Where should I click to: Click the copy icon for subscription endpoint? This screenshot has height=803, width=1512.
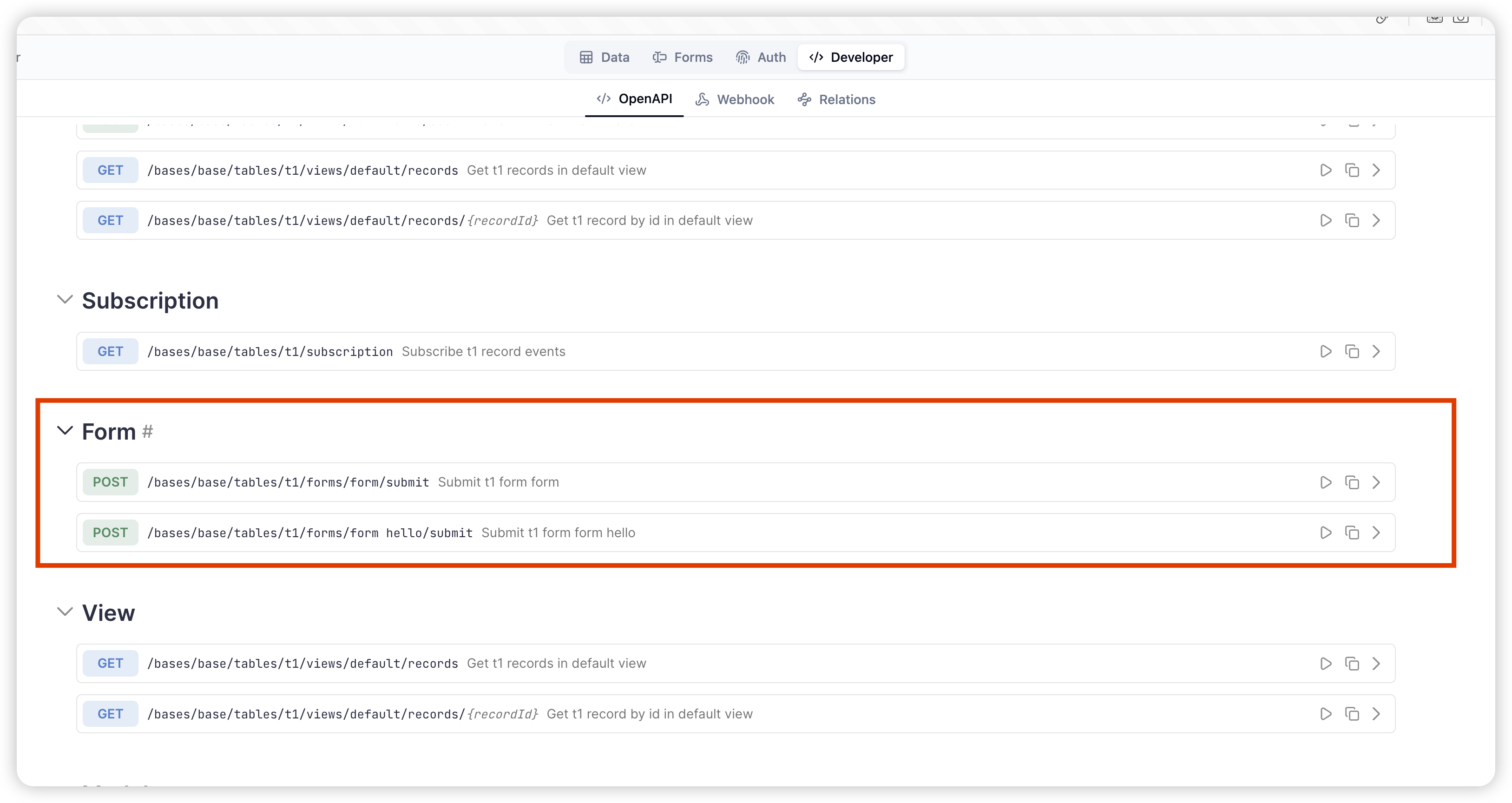tap(1352, 351)
